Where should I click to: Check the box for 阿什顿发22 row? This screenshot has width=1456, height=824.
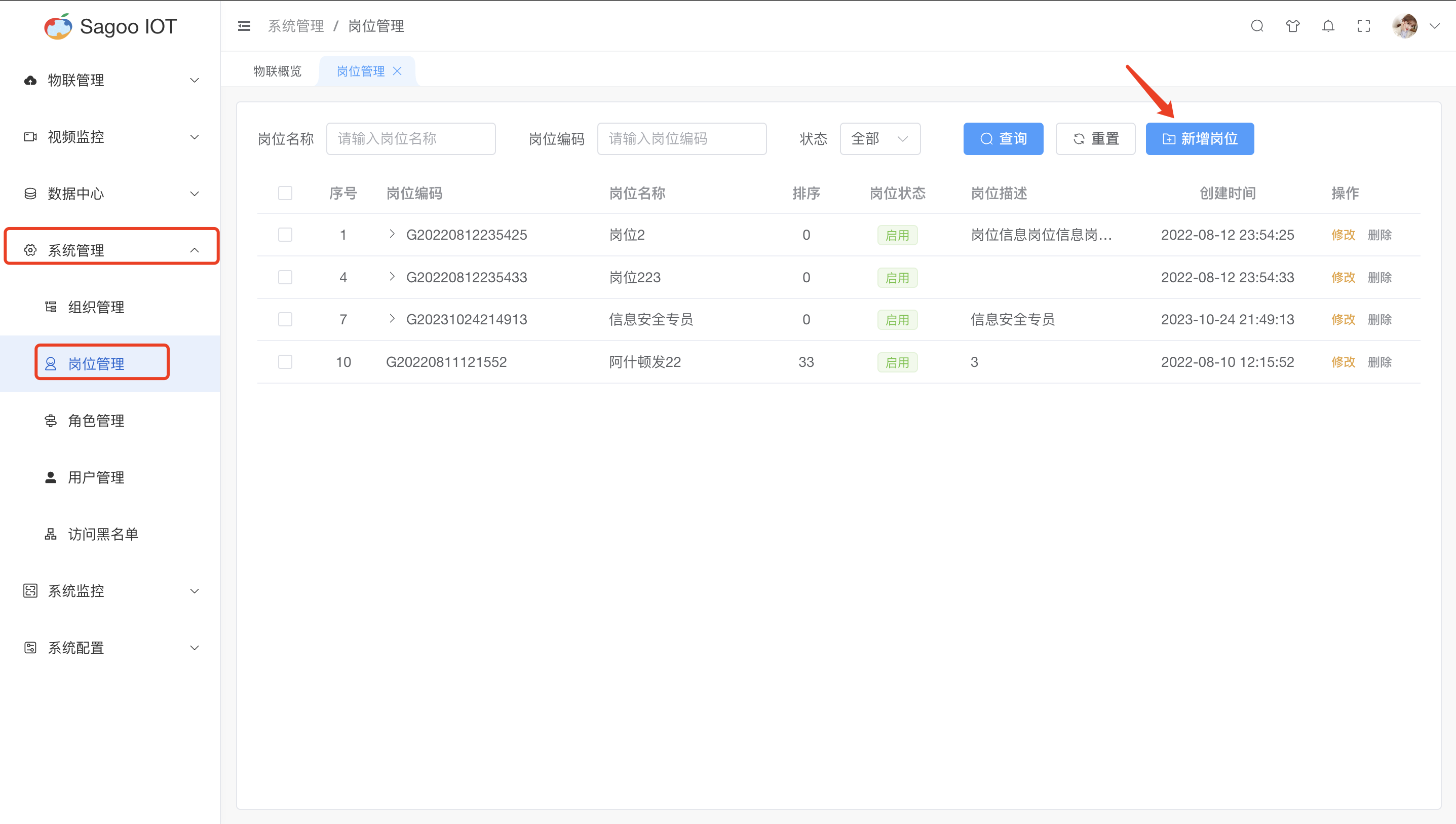(x=285, y=362)
